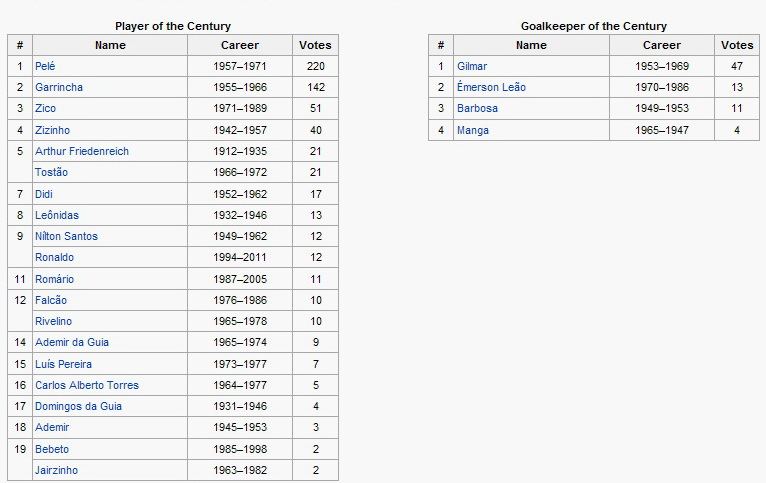Screen dimensions: 766x483
Task: Click the Zico name link
Action: [45, 108]
